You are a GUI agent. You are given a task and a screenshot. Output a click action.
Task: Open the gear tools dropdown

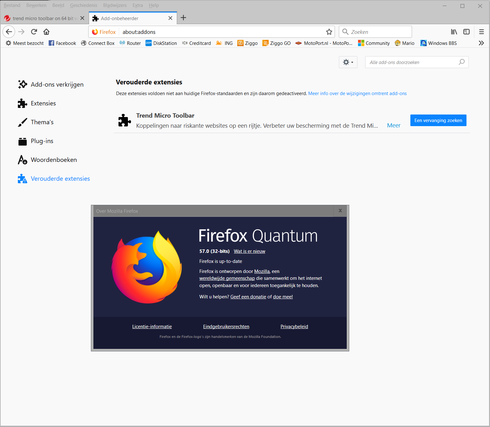pyautogui.click(x=348, y=62)
